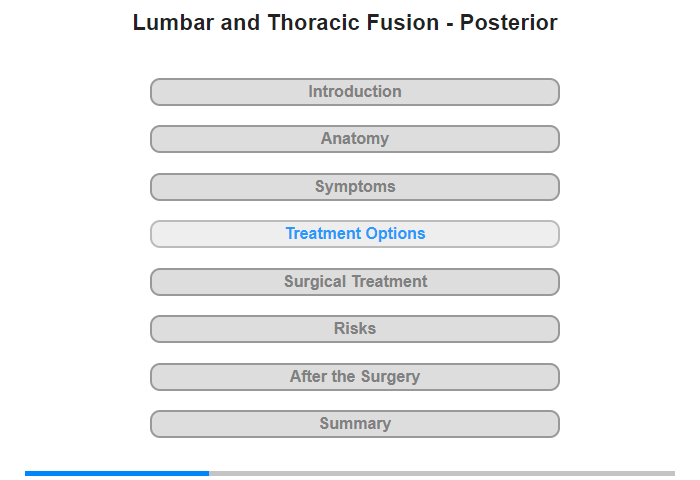Click the blue filled portion of progress bar

coord(117,473)
